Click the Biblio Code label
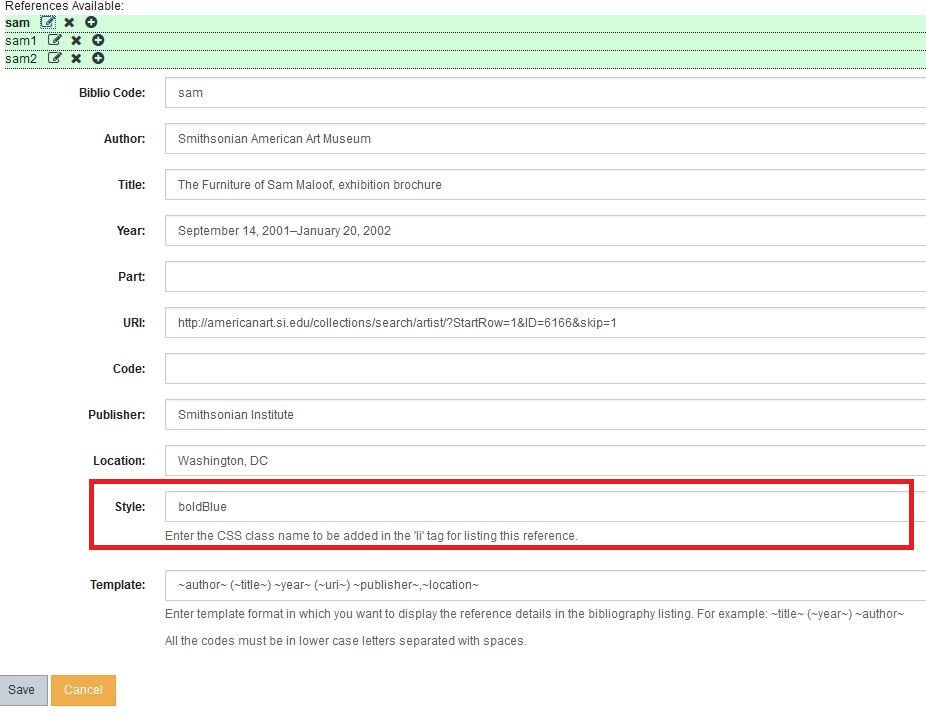The width and height of the screenshot is (926, 715). pyautogui.click(x=112, y=93)
